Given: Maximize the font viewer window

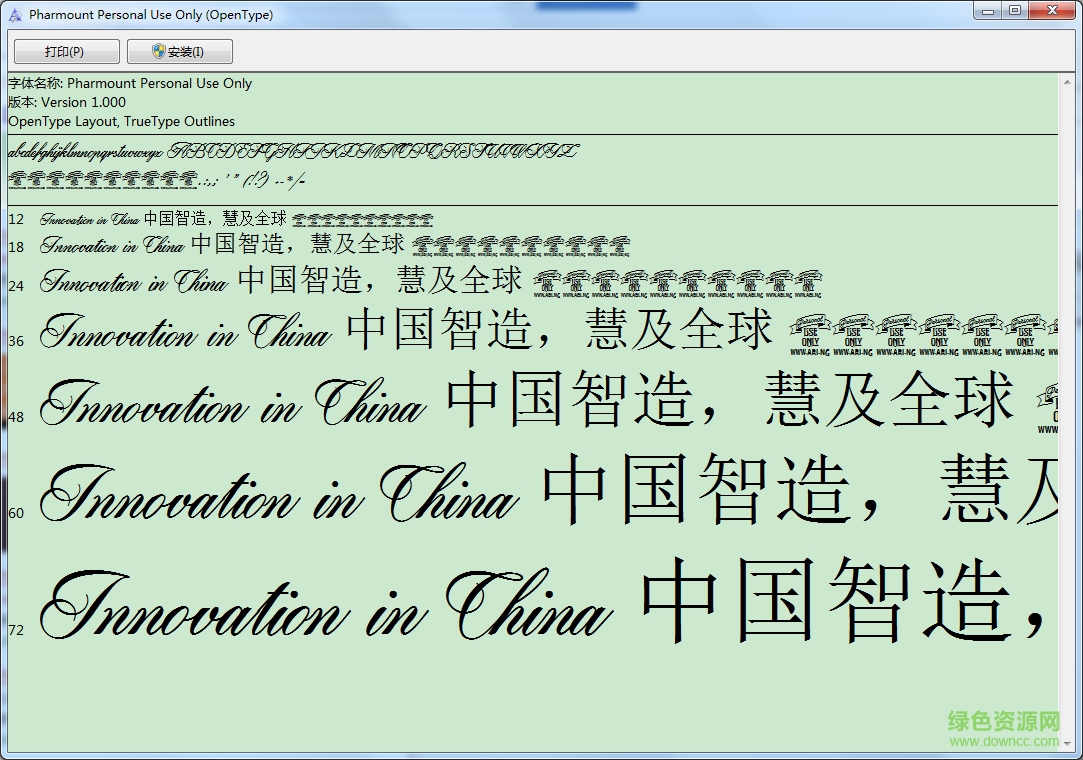Looking at the screenshot, I should click(x=1015, y=10).
